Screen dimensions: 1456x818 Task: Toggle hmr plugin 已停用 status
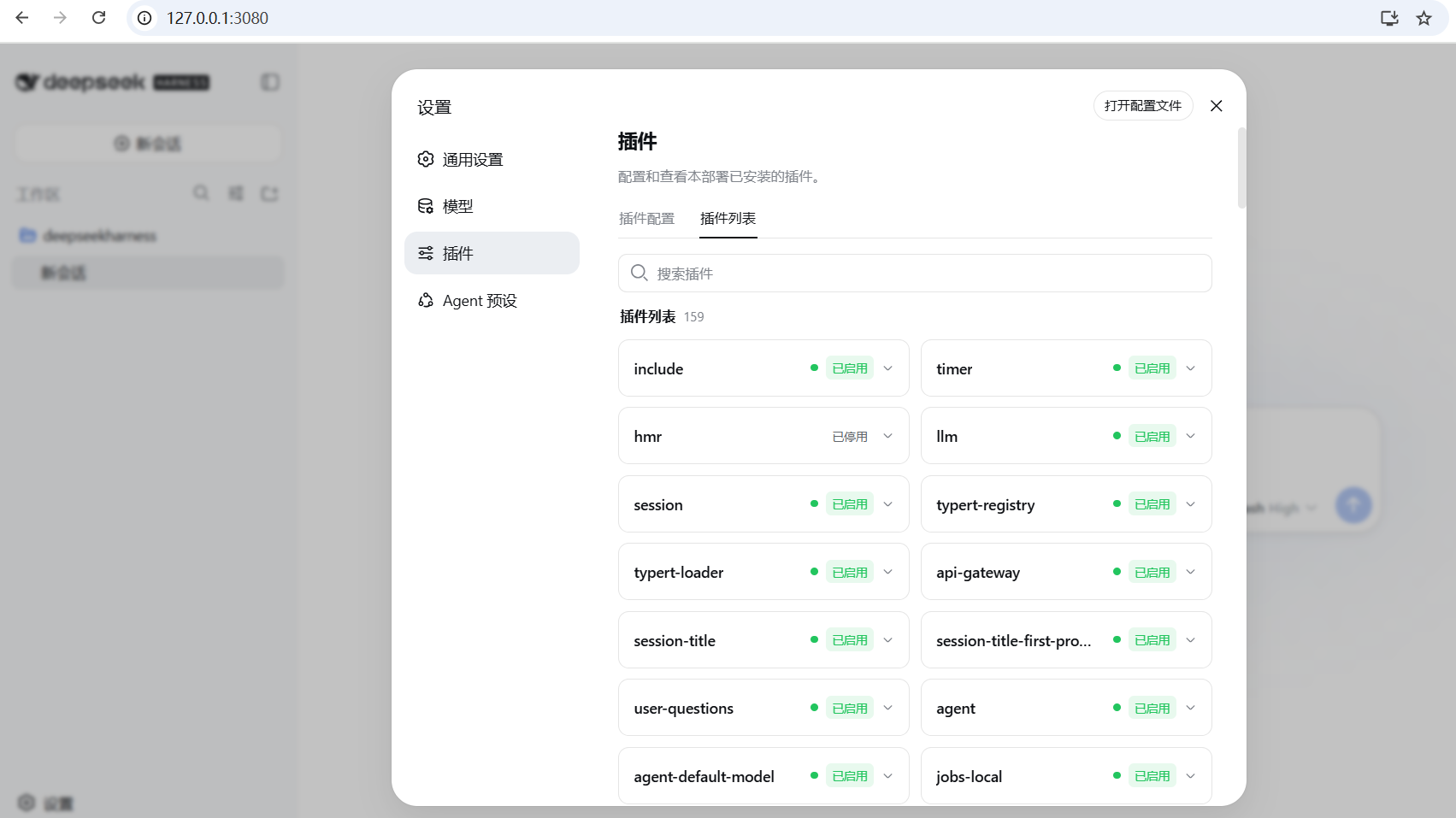[850, 437]
